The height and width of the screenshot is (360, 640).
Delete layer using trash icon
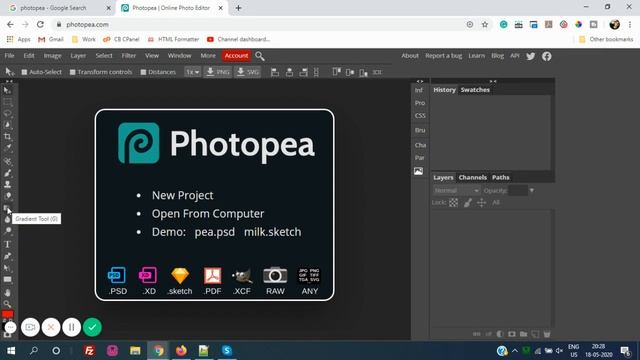click(x=547, y=334)
